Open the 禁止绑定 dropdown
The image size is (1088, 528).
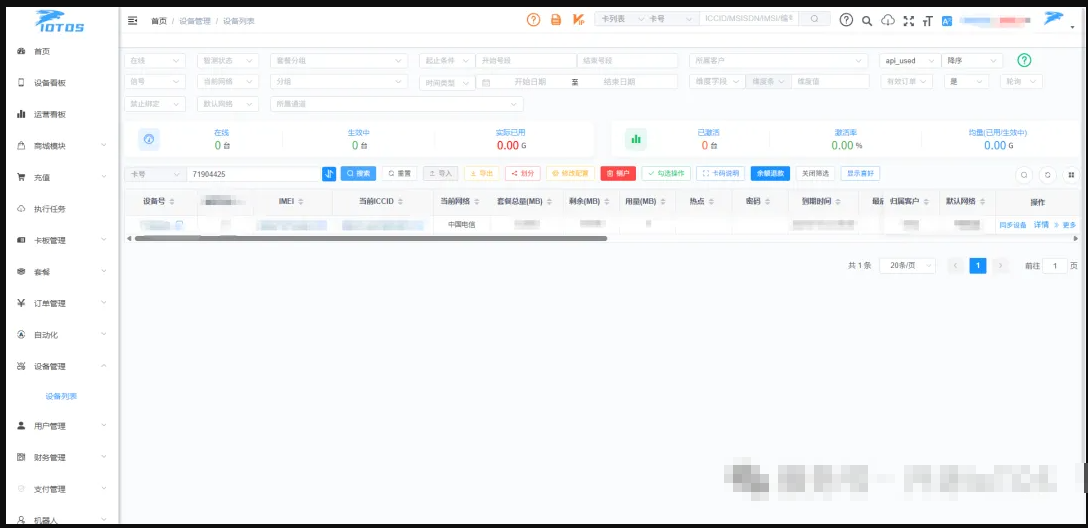(x=155, y=103)
